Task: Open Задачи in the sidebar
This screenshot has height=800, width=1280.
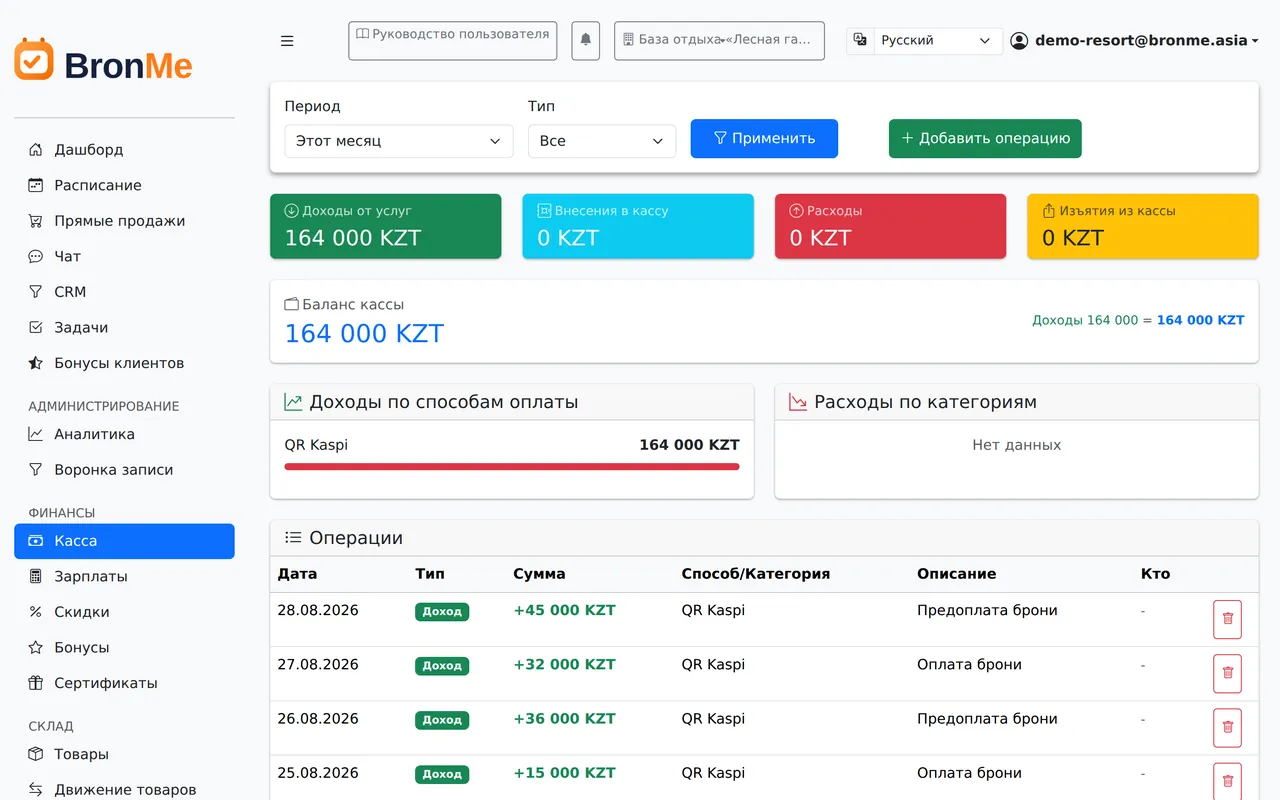Action: [124, 328]
